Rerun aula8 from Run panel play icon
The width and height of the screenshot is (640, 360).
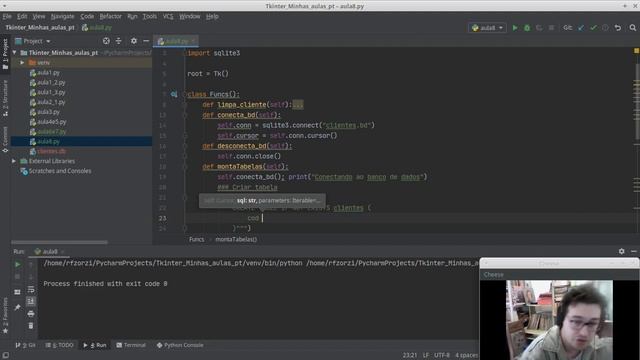tap(18, 264)
